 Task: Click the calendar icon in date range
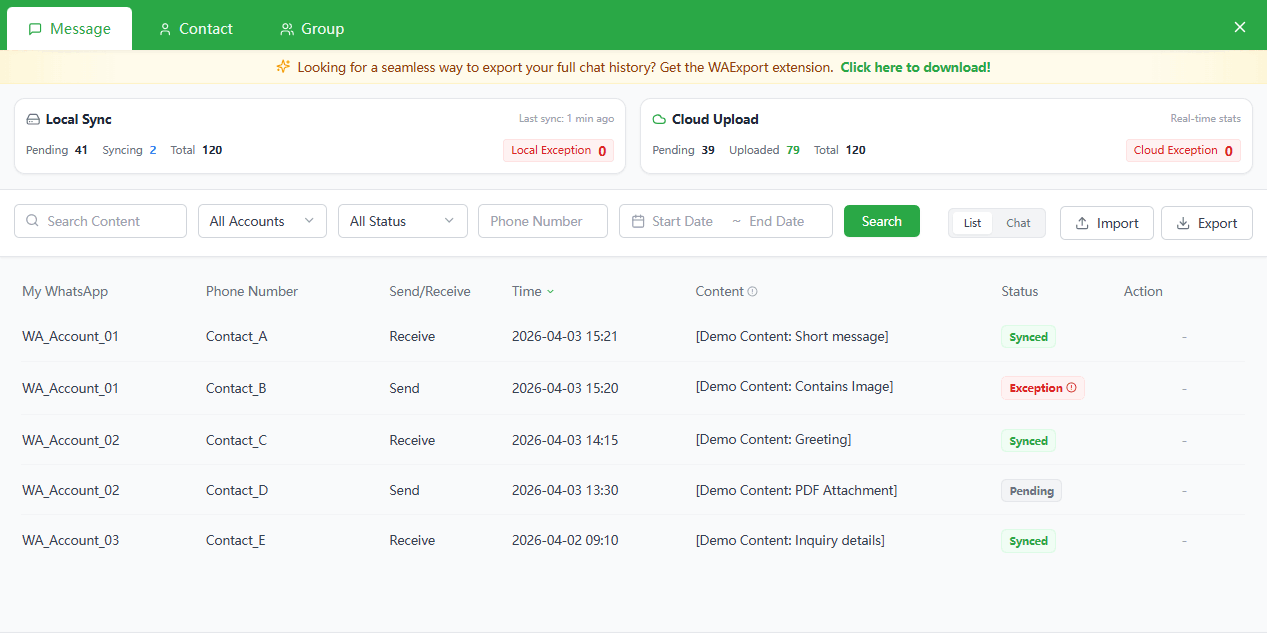pos(637,221)
